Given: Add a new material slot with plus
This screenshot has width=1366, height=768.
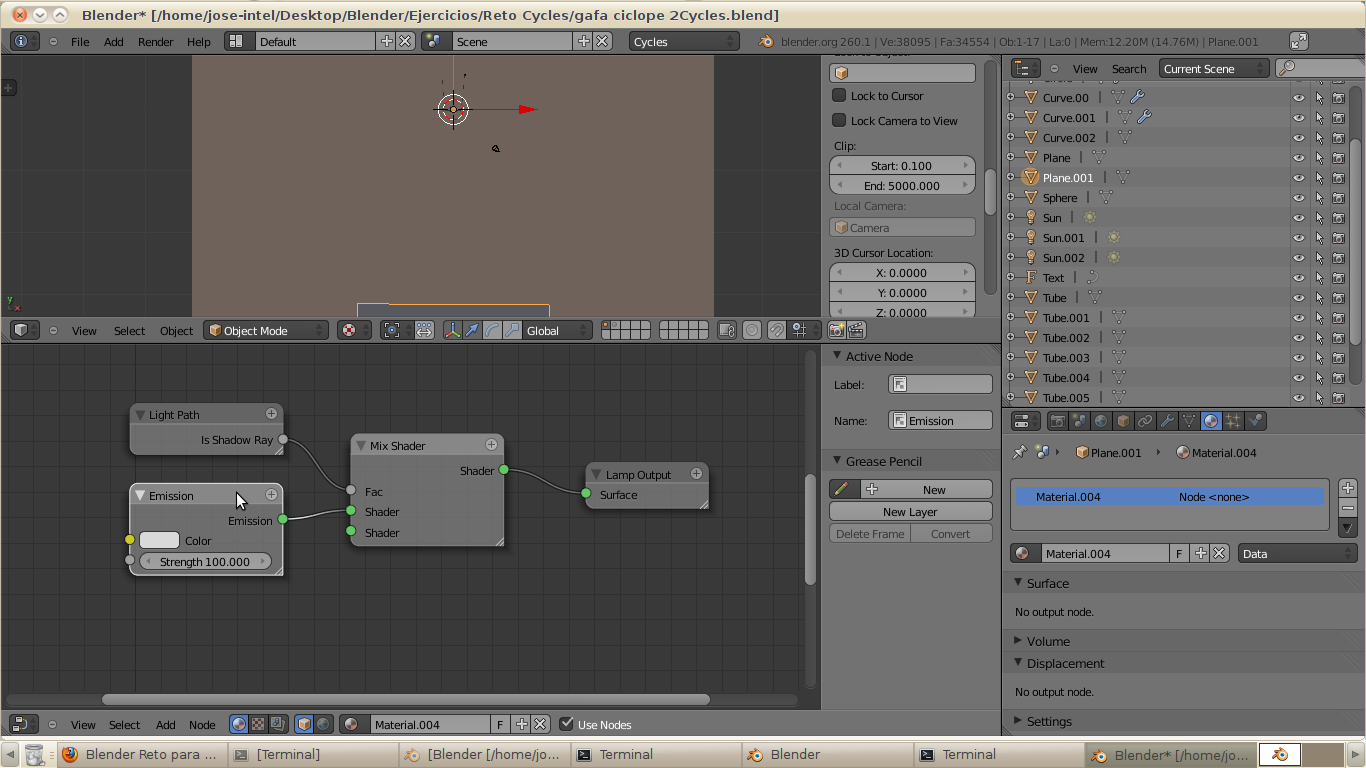Looking at the screenshot, I should [x=1348, y=488].
